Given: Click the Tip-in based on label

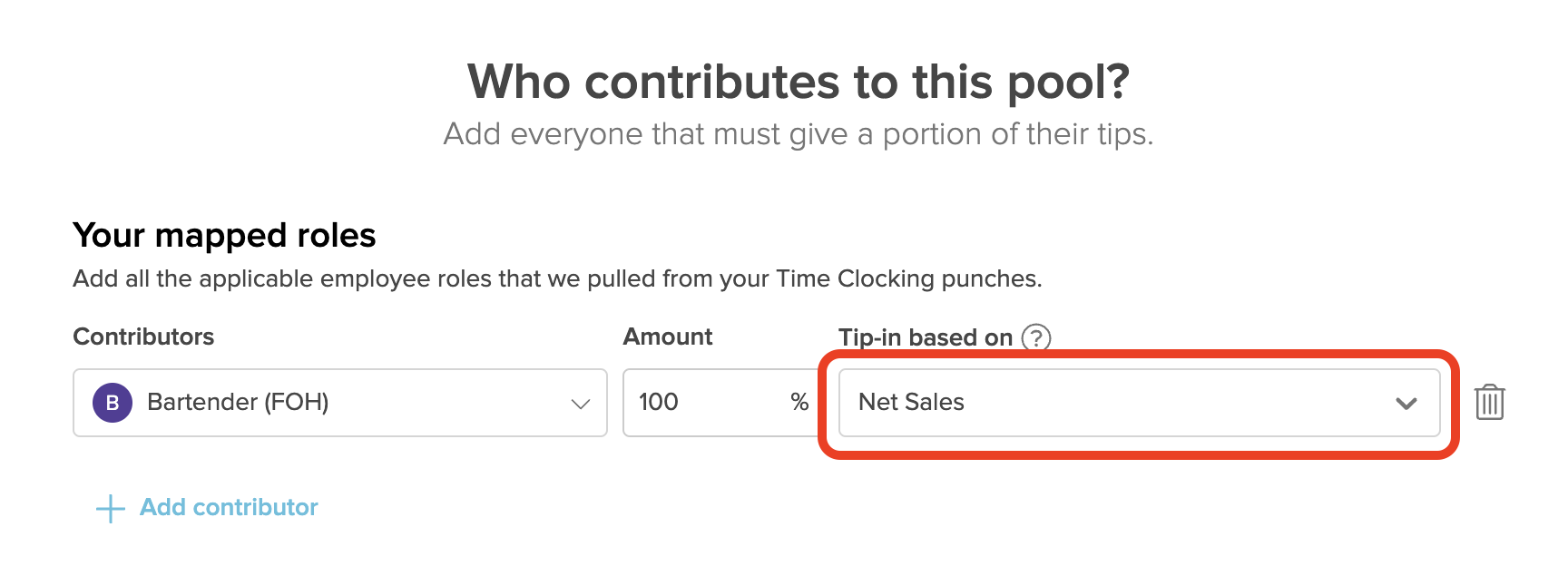Looking at the screenshot, I should click(924, 337).
